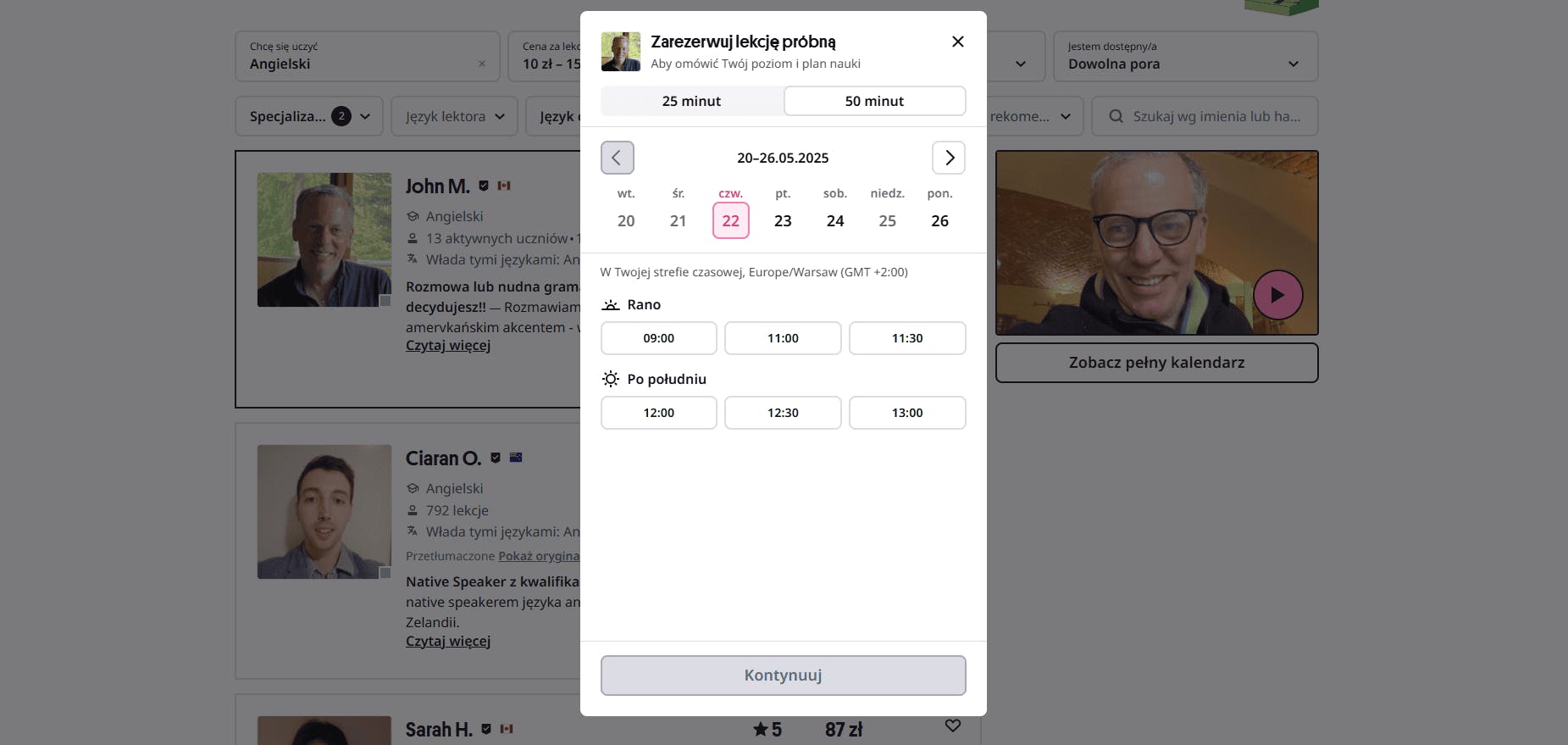Select the 50 minut lesson duration
1568x745 pixels.
(874, 101)
